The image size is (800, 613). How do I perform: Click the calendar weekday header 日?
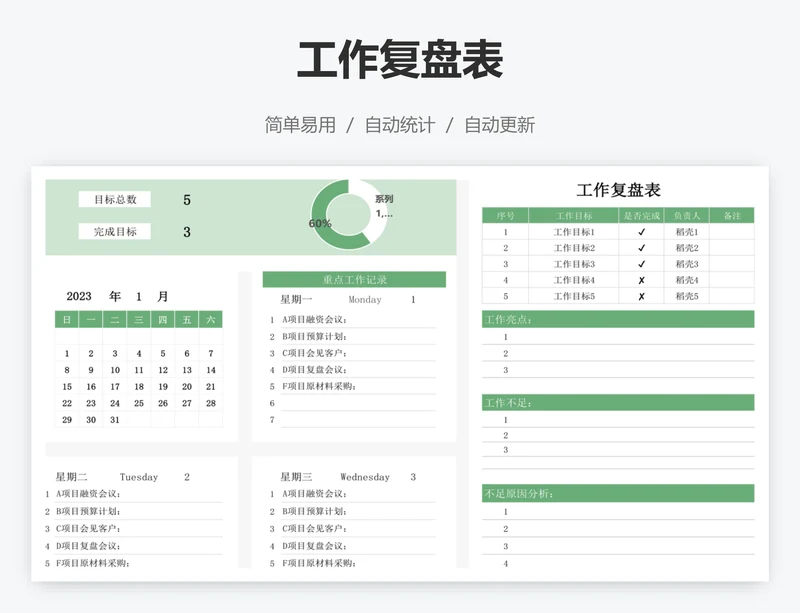coord(67,320)
